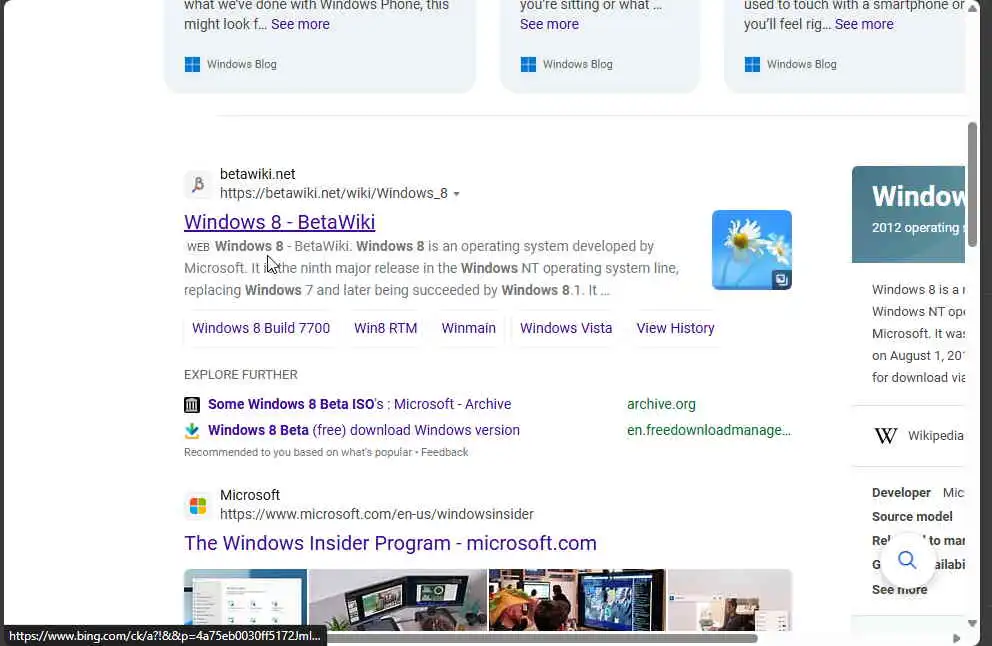Open the second Insider image with monitors

[x=398, y=600]
